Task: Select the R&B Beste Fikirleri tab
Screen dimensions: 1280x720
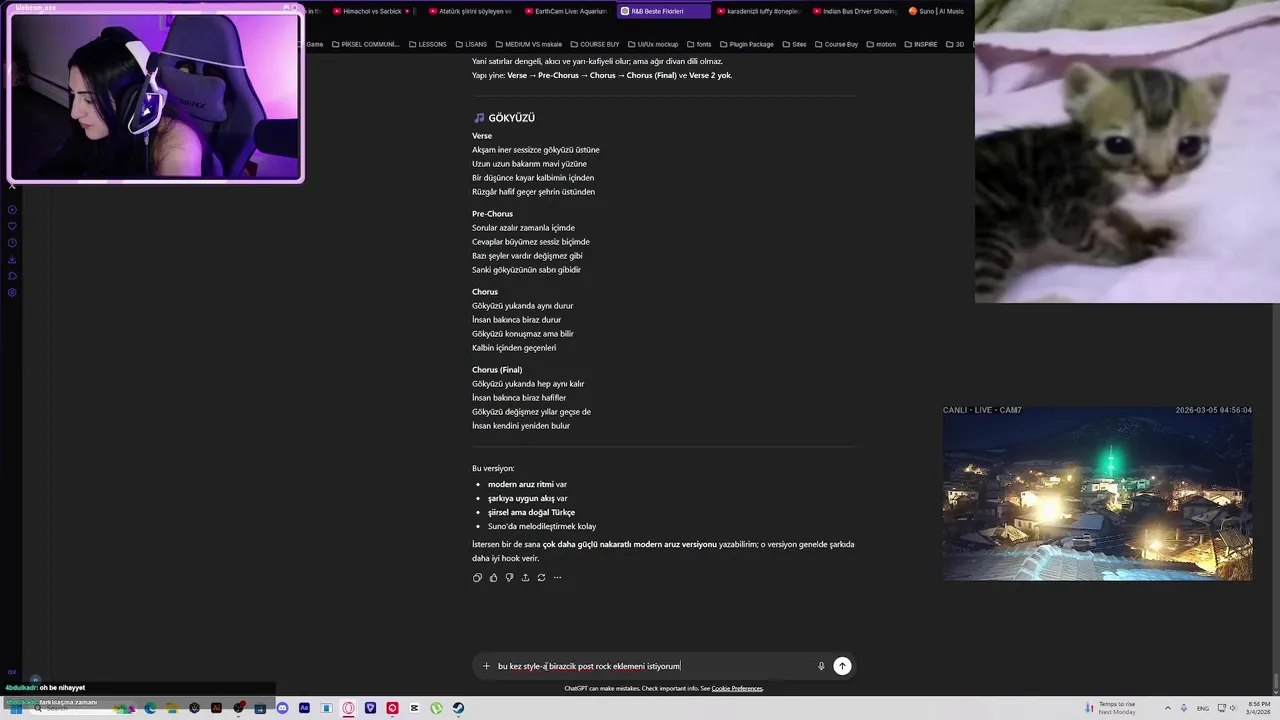Action: tap(663, 11)
